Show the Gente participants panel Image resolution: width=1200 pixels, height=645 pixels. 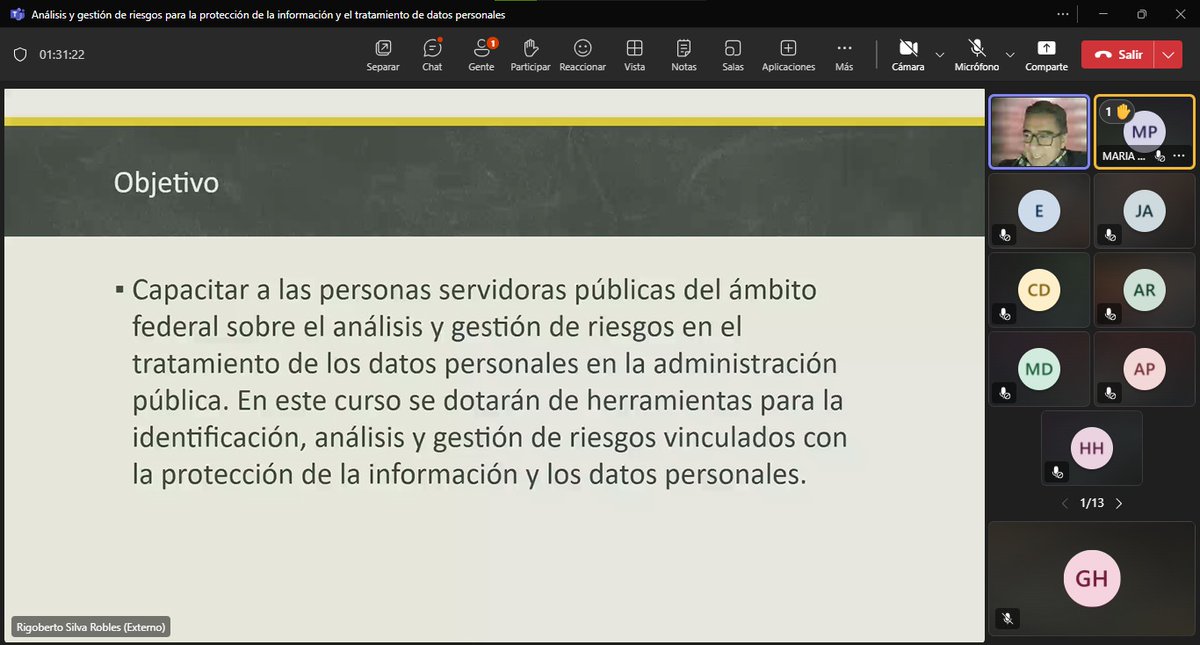[481, 55]
